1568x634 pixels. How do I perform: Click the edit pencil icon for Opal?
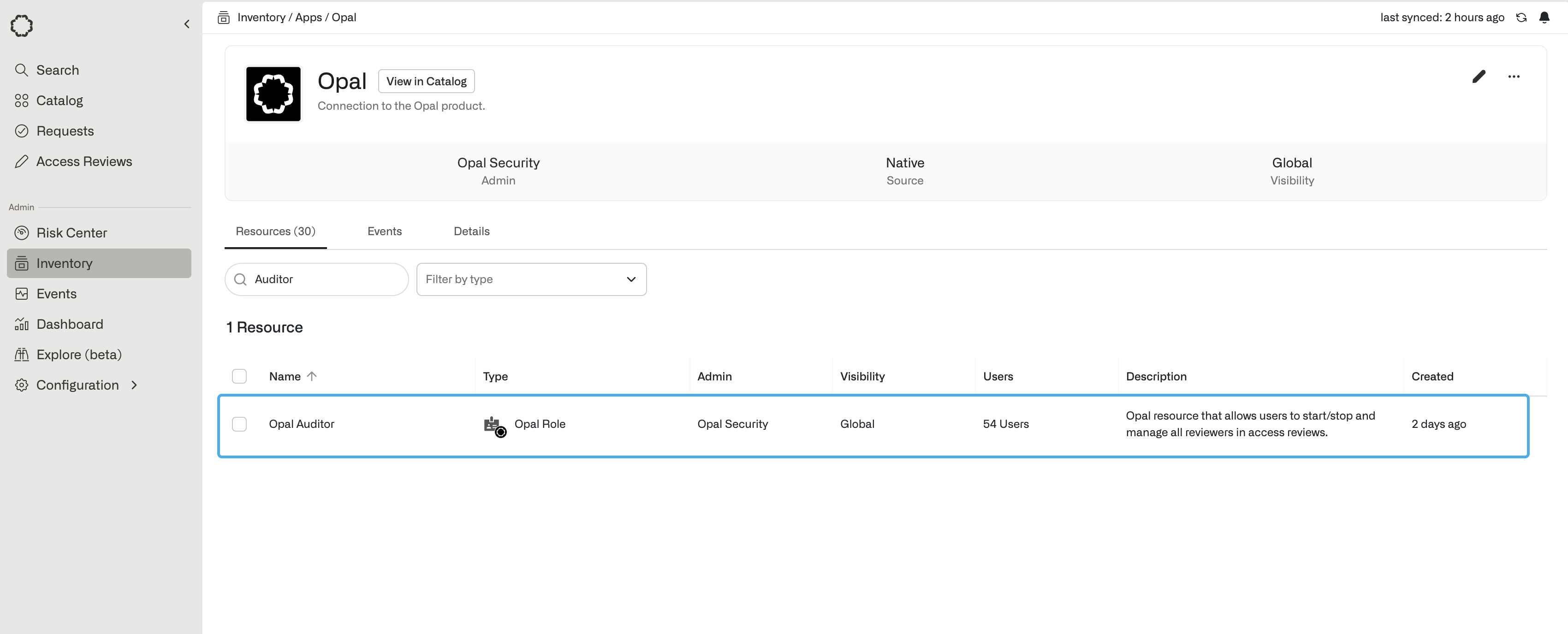click(1479, 77)
